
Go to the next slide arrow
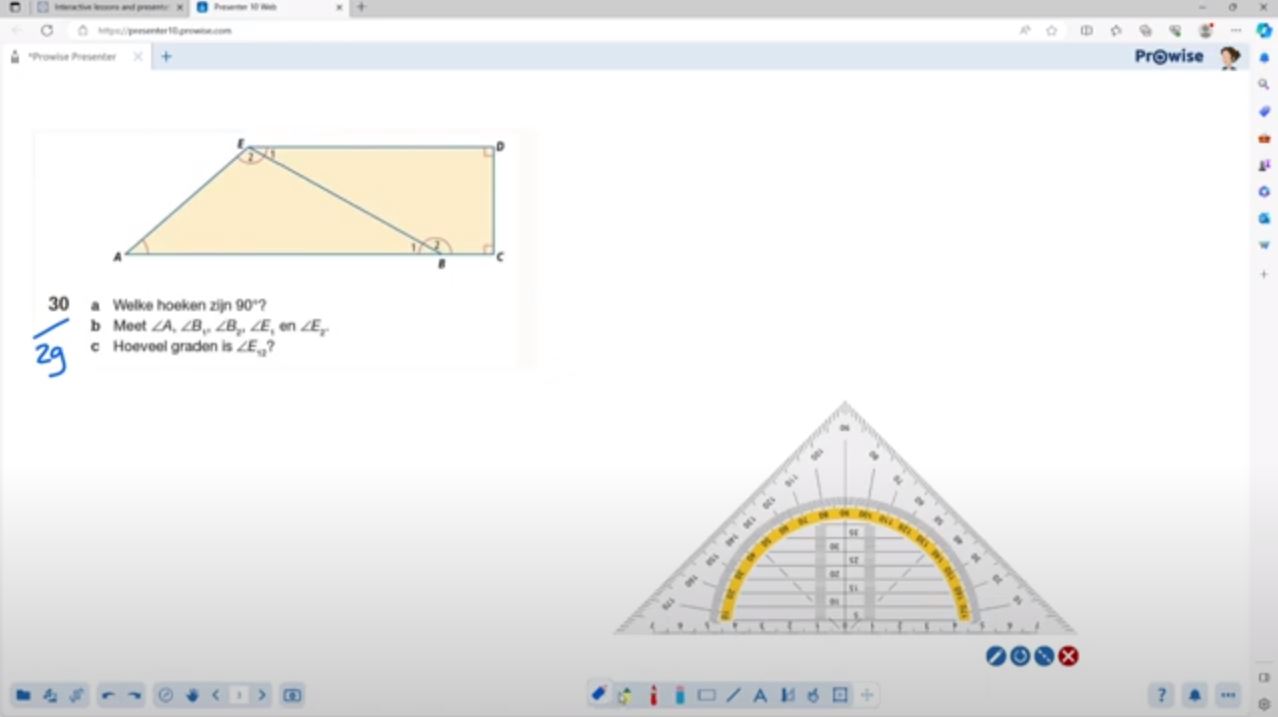click(x=262, y=695)
